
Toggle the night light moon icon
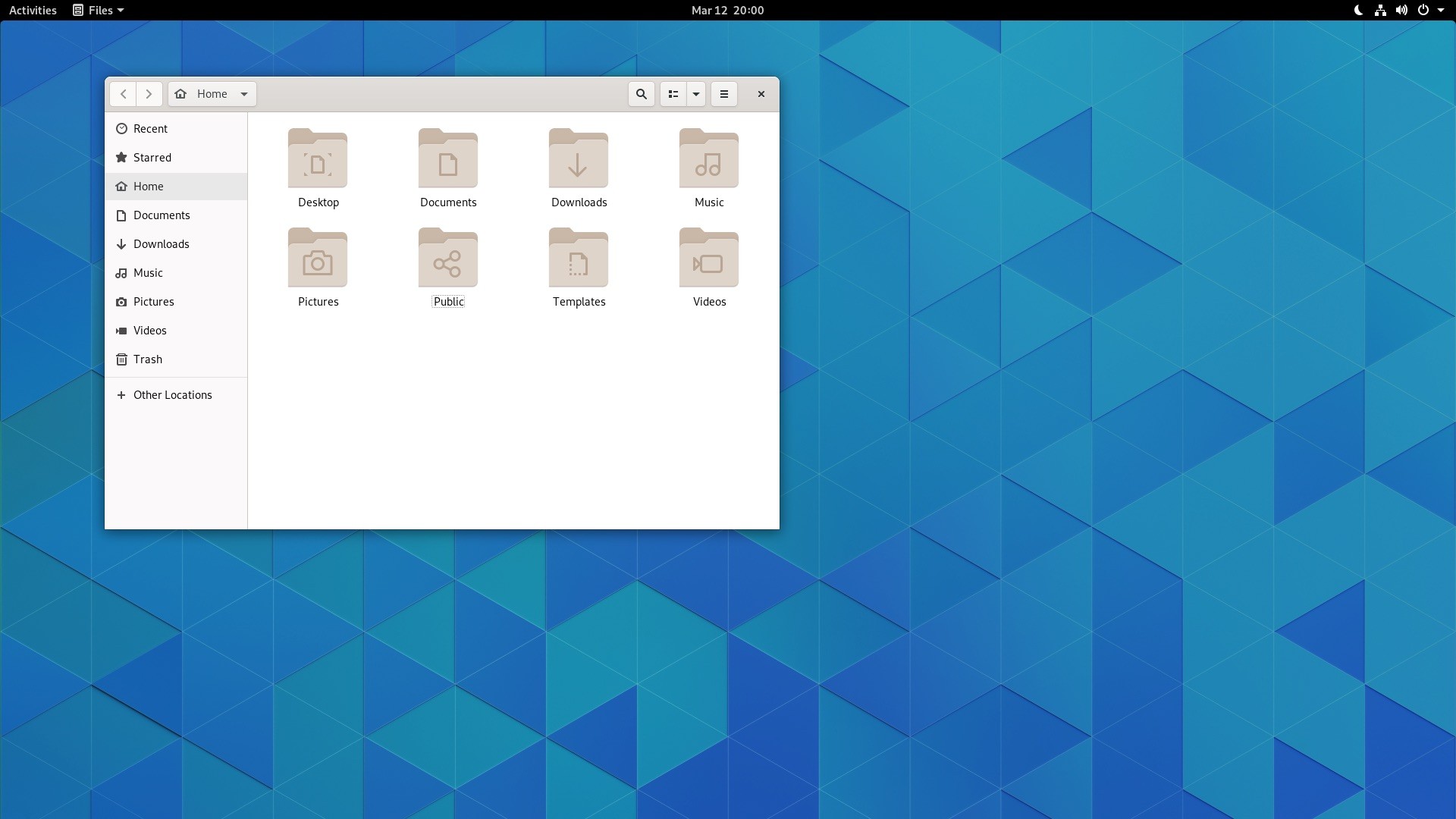[x=1358, y=10]
